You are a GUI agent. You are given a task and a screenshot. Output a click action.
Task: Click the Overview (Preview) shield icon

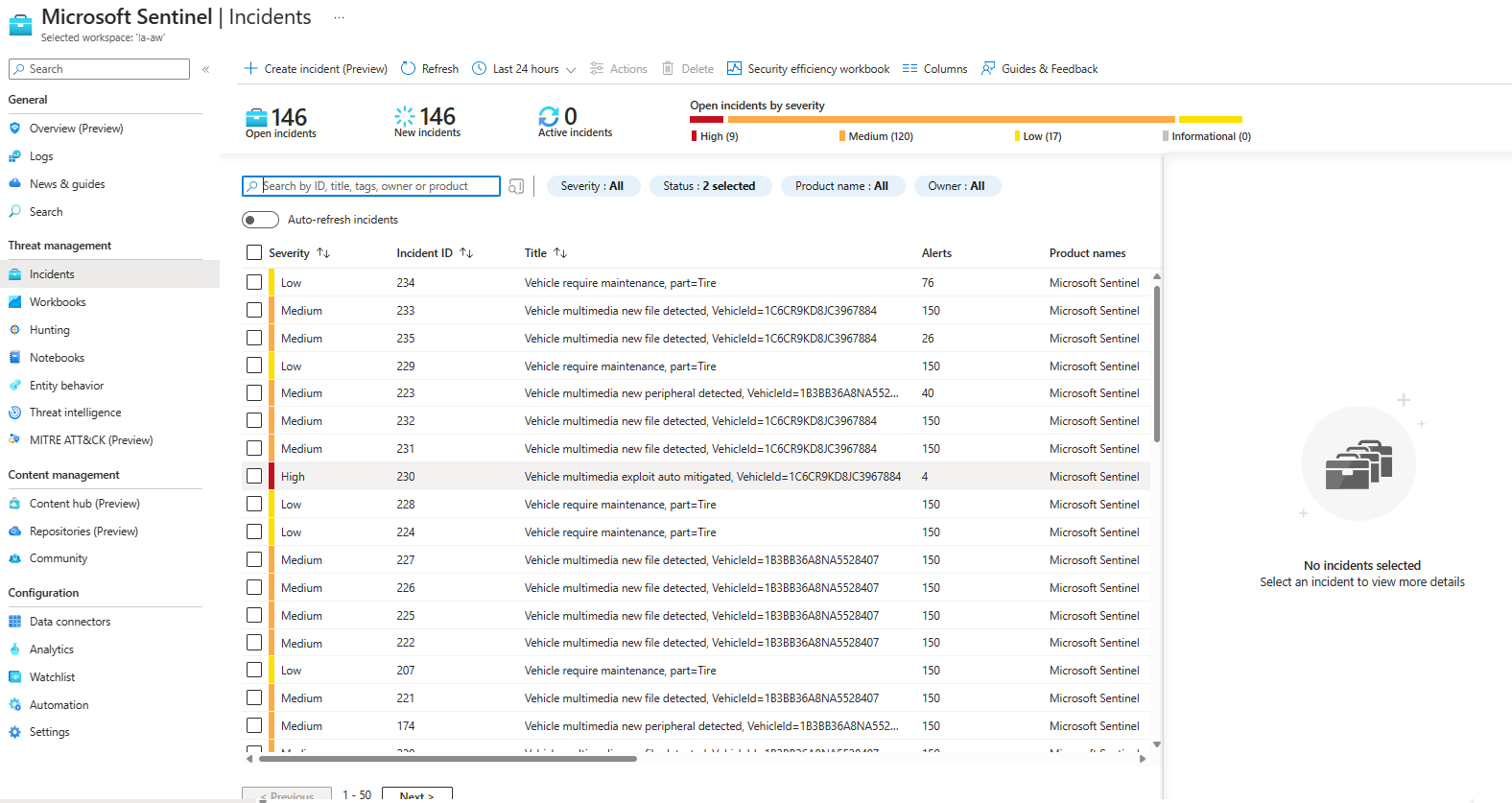[14, 129]
